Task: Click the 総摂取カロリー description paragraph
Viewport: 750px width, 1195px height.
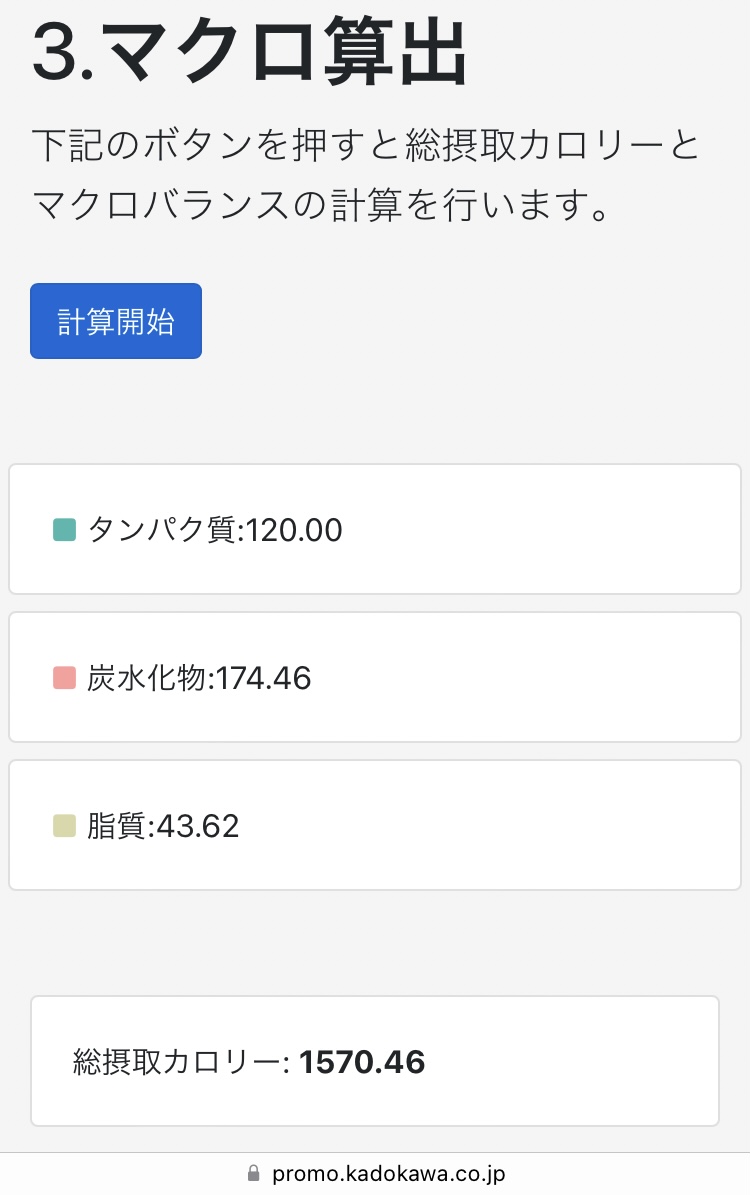Action: (366, 175)
